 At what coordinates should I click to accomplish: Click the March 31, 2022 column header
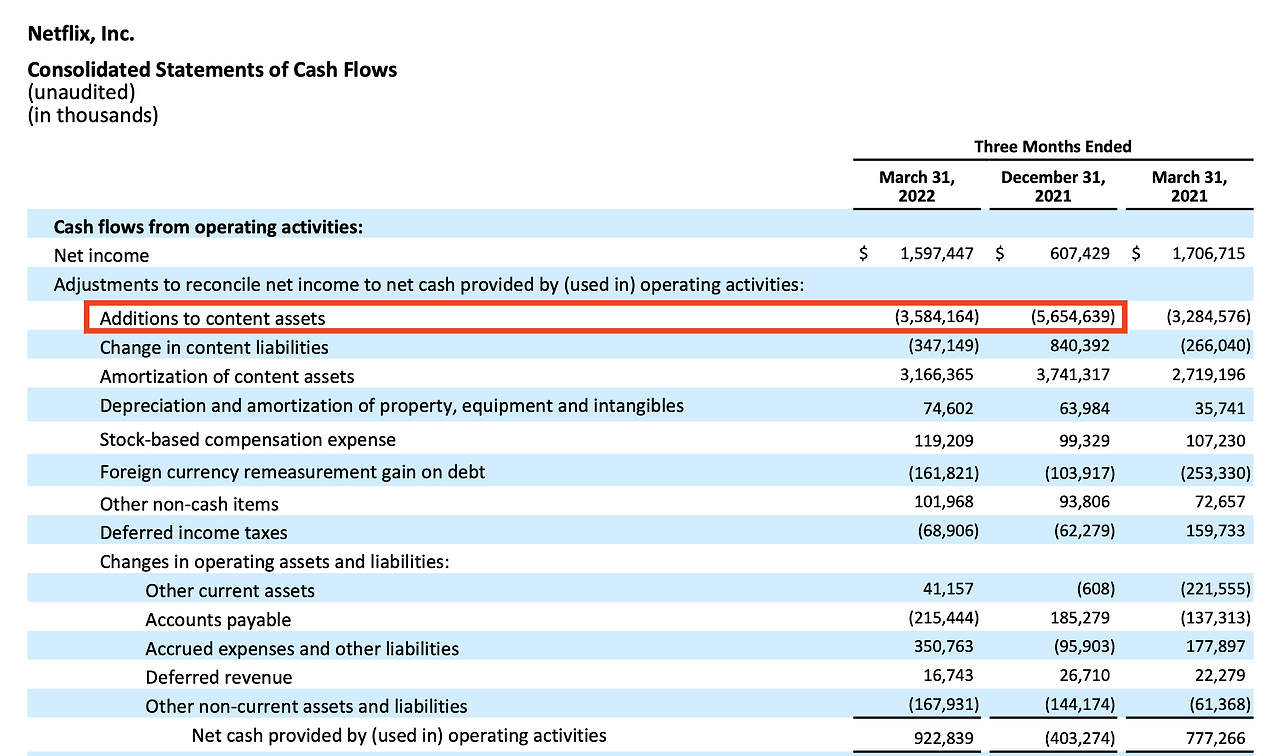pyautogui.click(x=917, y=186)
